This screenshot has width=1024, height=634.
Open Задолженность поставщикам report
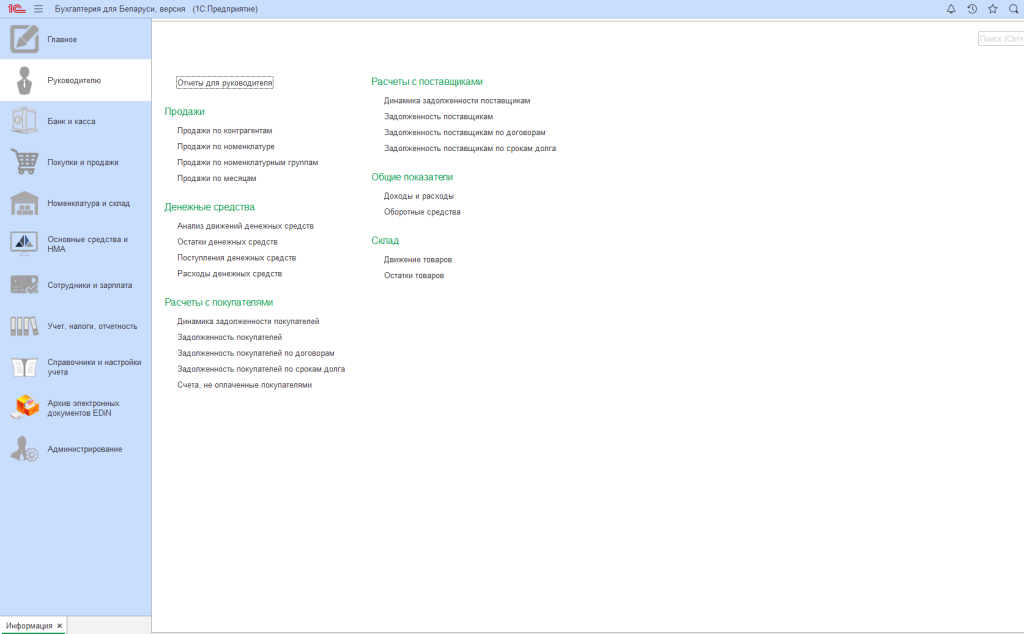point(438,117)
